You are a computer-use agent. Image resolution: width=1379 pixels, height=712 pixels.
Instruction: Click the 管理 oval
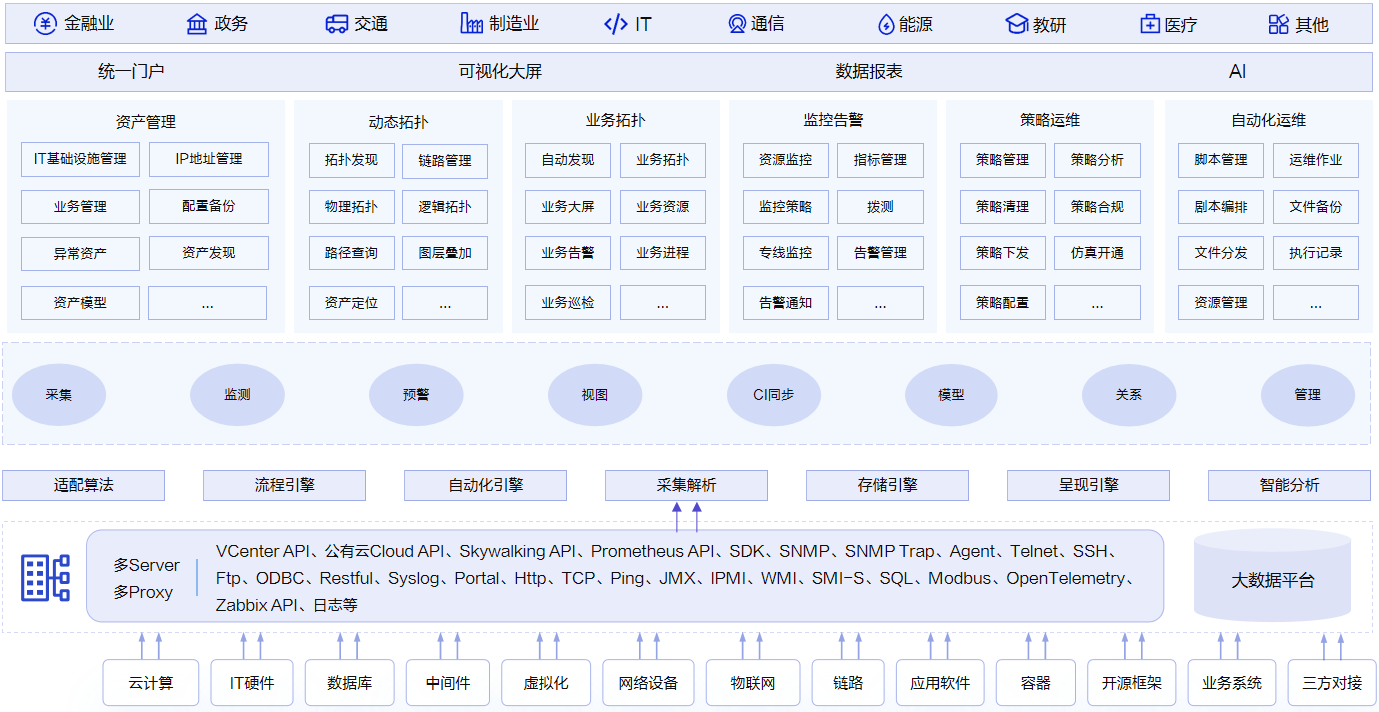pos(1308,395)
